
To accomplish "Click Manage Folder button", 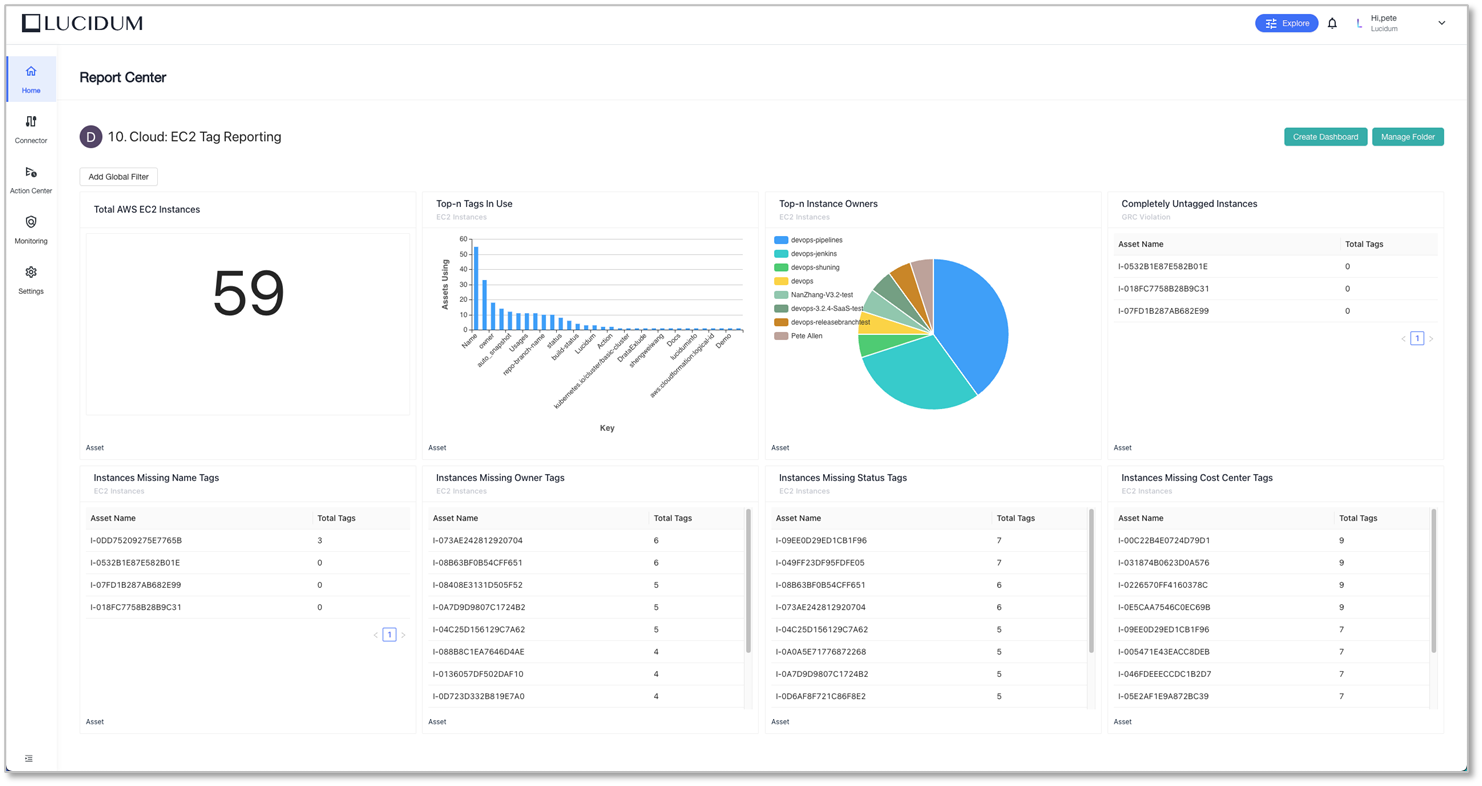I will 1407,137.
